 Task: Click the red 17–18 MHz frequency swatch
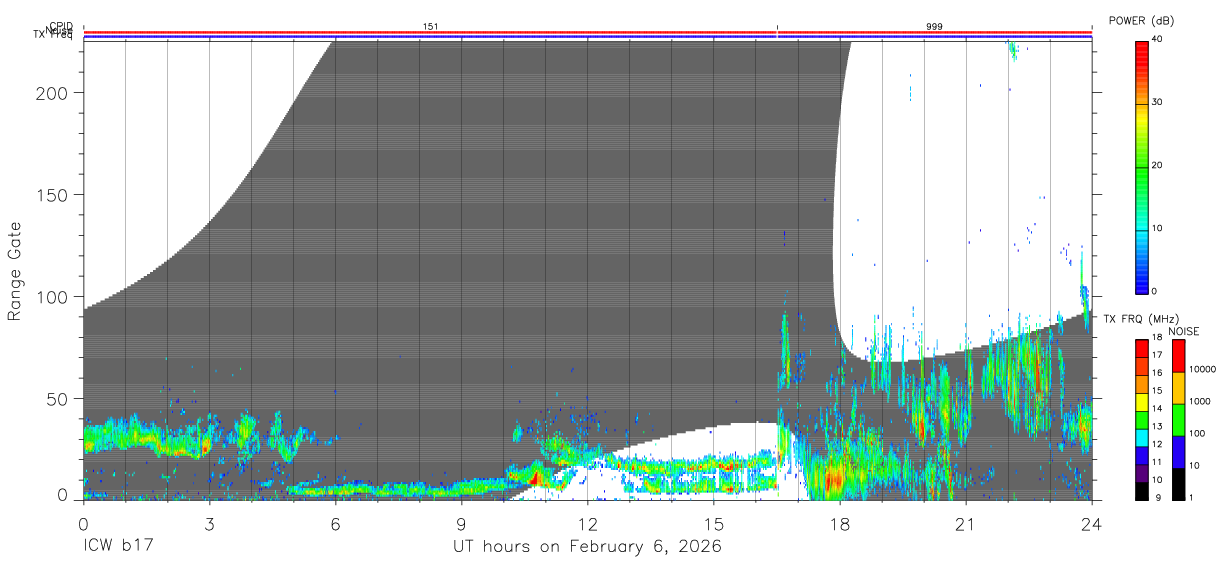coord(1141,347)
